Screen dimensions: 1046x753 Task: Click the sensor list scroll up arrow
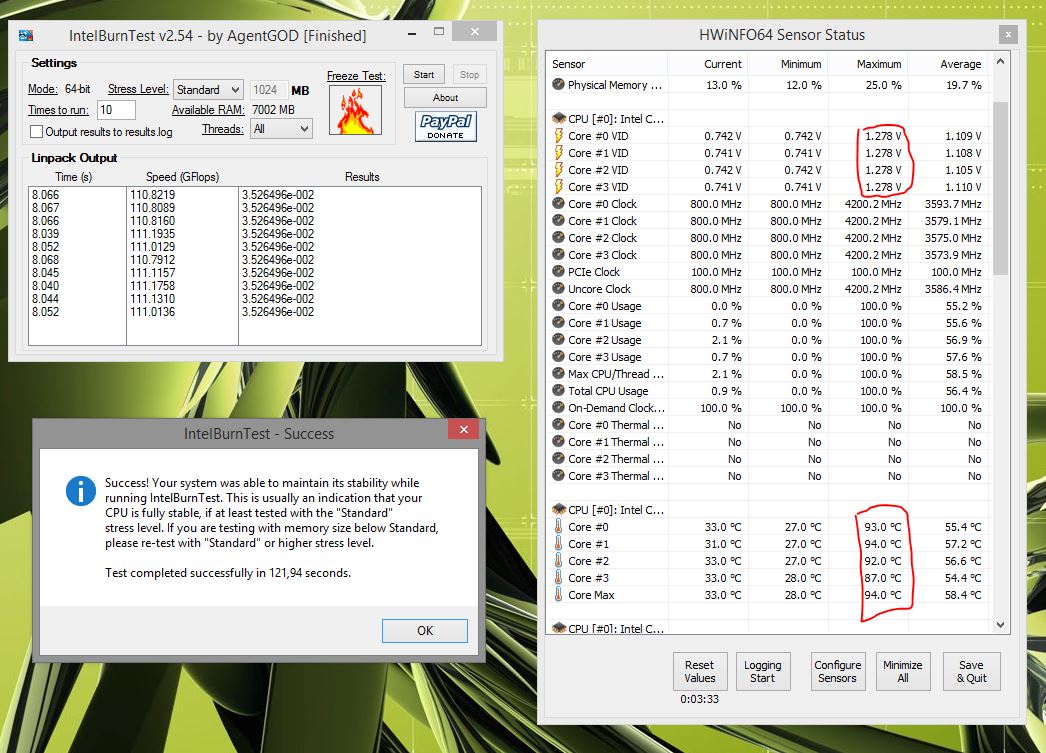pyautogui.click(x=1000, y=61)
